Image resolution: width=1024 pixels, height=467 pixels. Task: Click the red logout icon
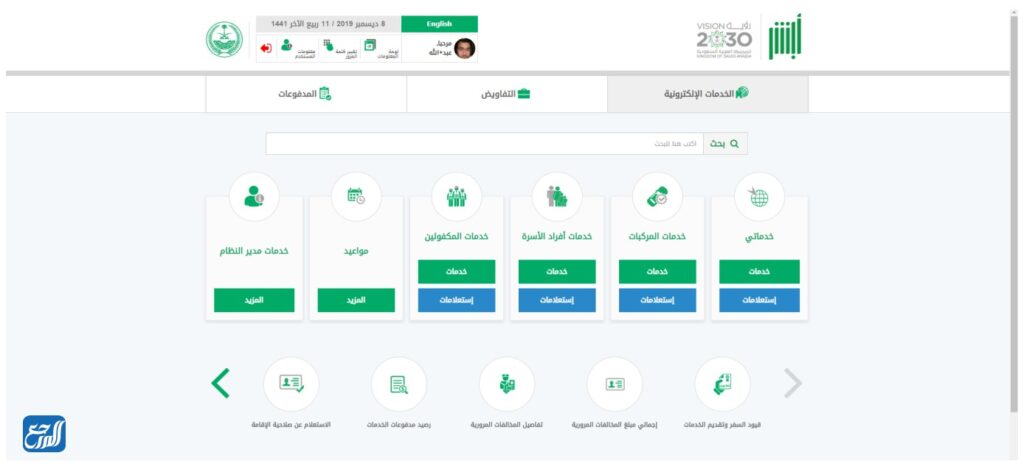[266, 48]
